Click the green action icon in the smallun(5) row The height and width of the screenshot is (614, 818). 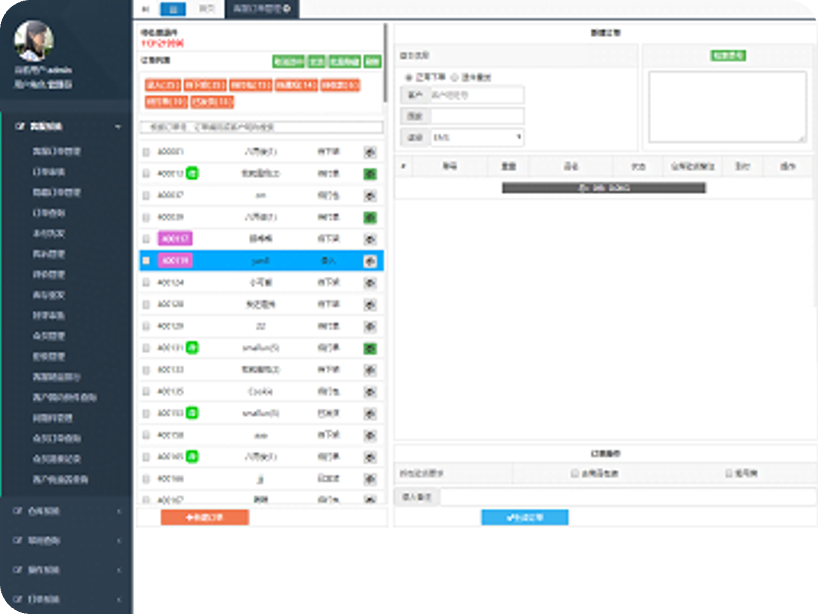tap(370, 348)
